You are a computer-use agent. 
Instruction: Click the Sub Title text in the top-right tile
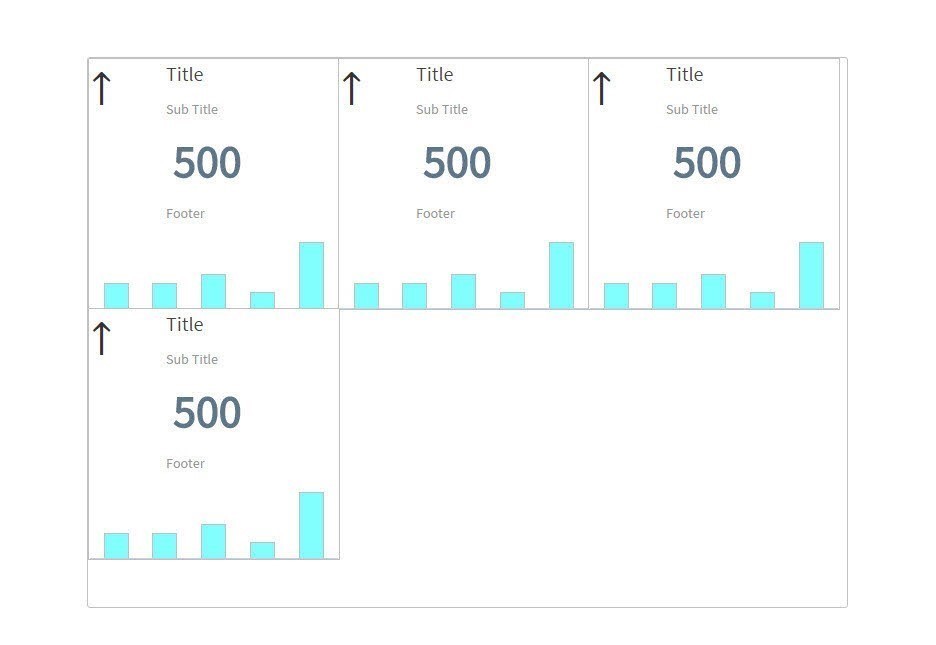coord(692,110)
